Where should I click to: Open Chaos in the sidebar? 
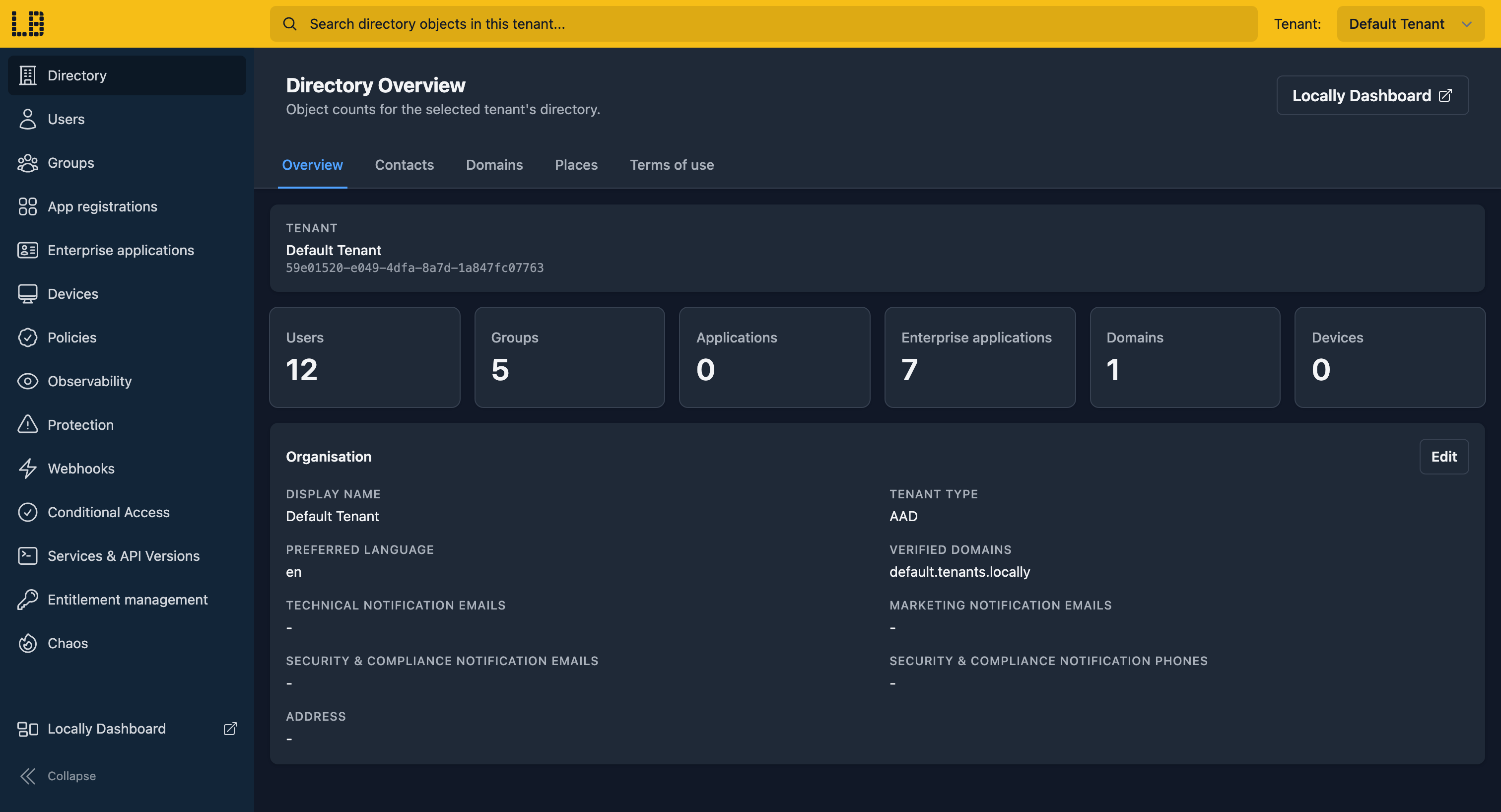click(127, 644)
